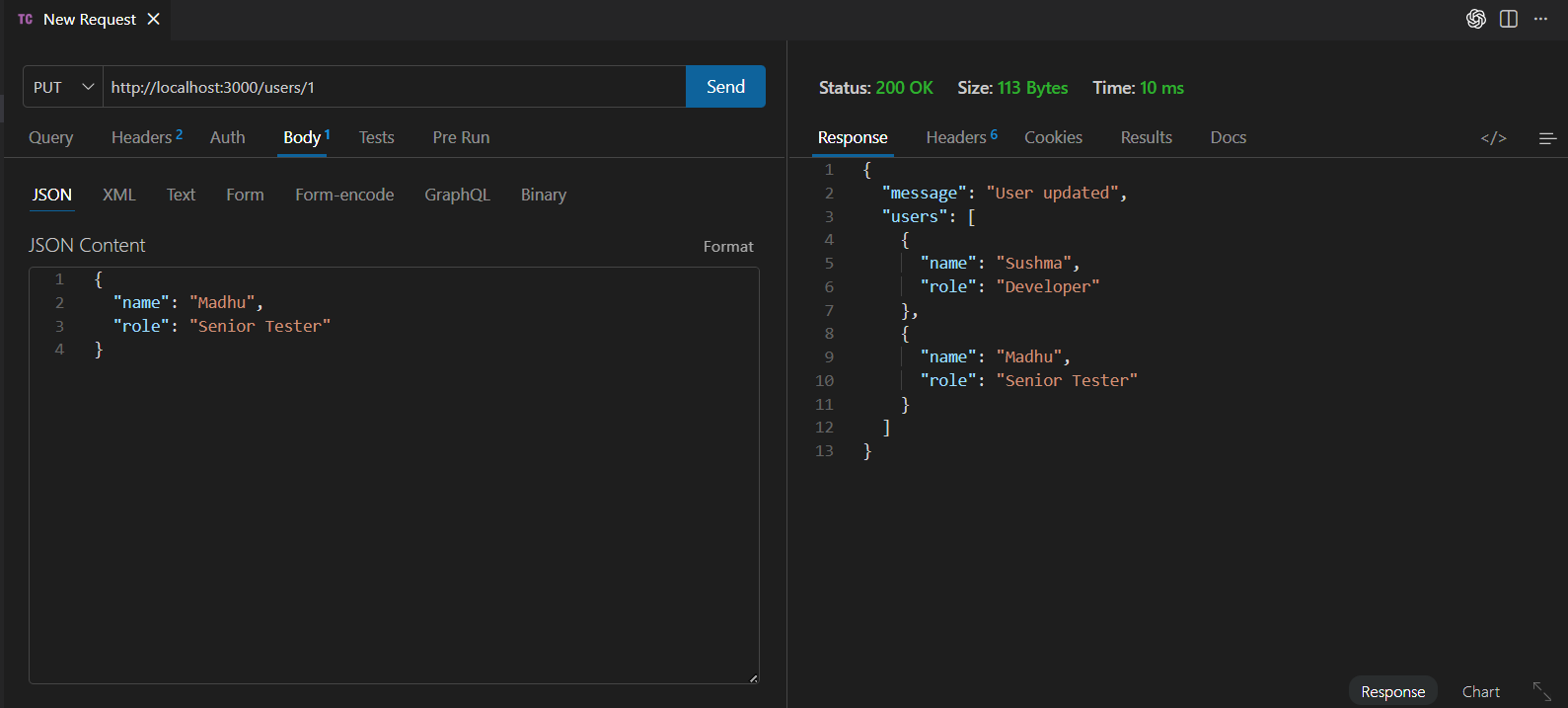Expand response panel to full screen
The width and height of the screenshot is (1568, 708).
(x=1541, y=691)
